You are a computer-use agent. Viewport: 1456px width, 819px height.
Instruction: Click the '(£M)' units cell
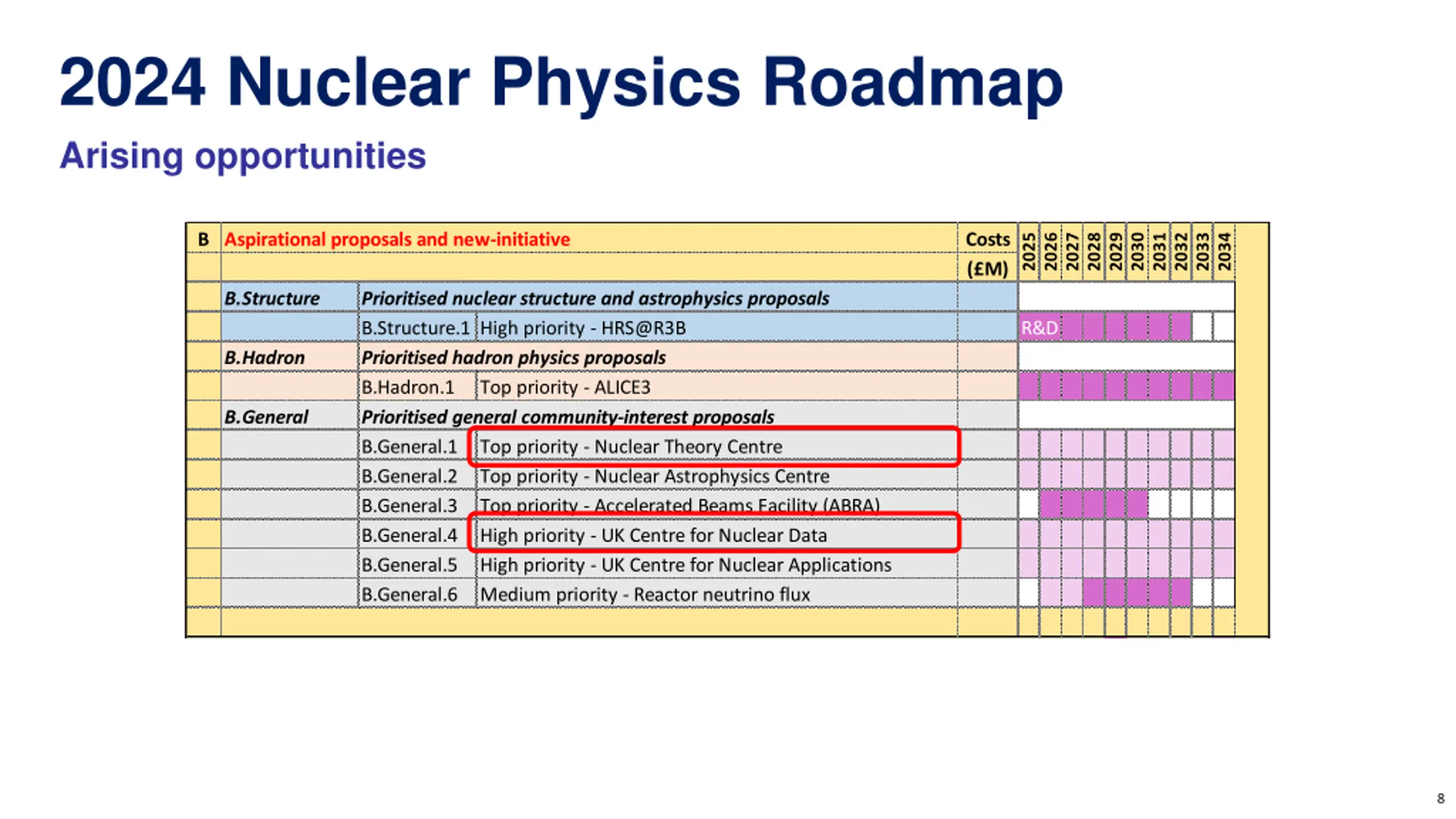987,268
